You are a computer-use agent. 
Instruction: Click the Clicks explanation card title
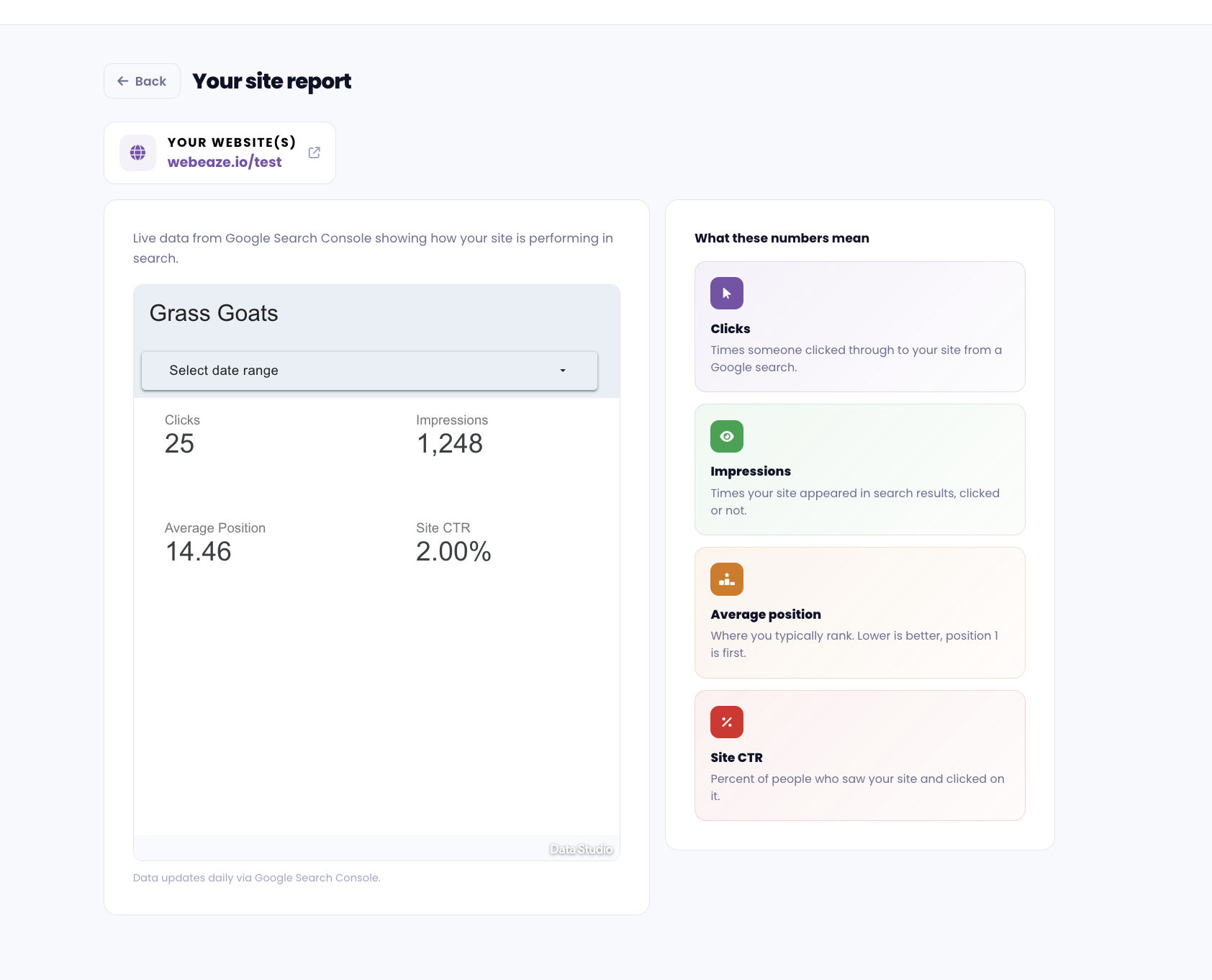click(x=731, y=329)
